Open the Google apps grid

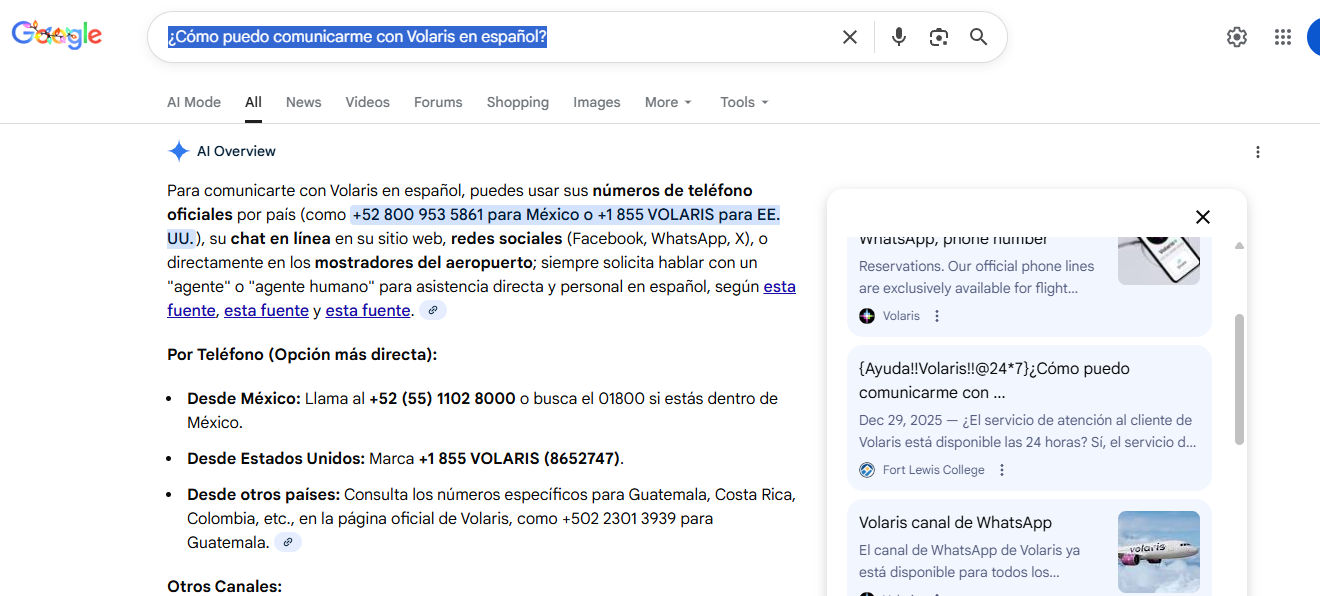[x=1282, y=36]
